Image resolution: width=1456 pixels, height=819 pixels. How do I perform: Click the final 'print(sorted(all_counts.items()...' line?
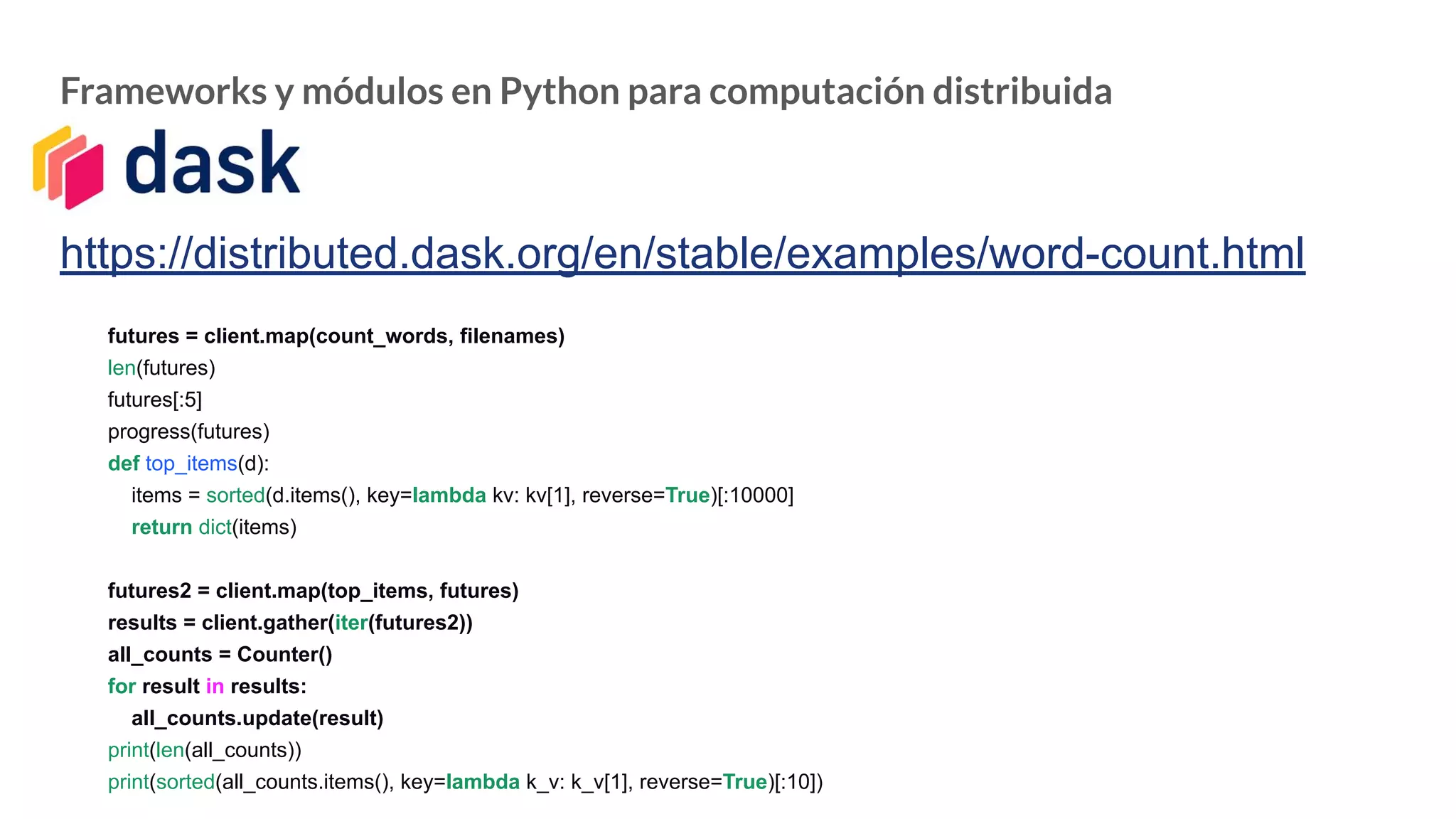click(466, 782)
